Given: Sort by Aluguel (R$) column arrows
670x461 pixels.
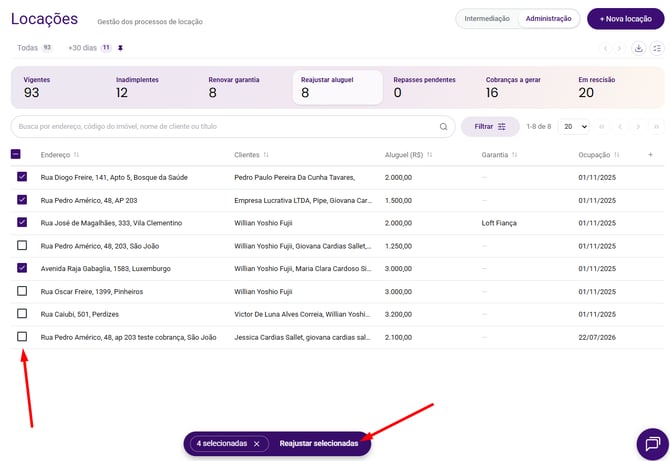Looking at the screenshot, I should (429, 155).
